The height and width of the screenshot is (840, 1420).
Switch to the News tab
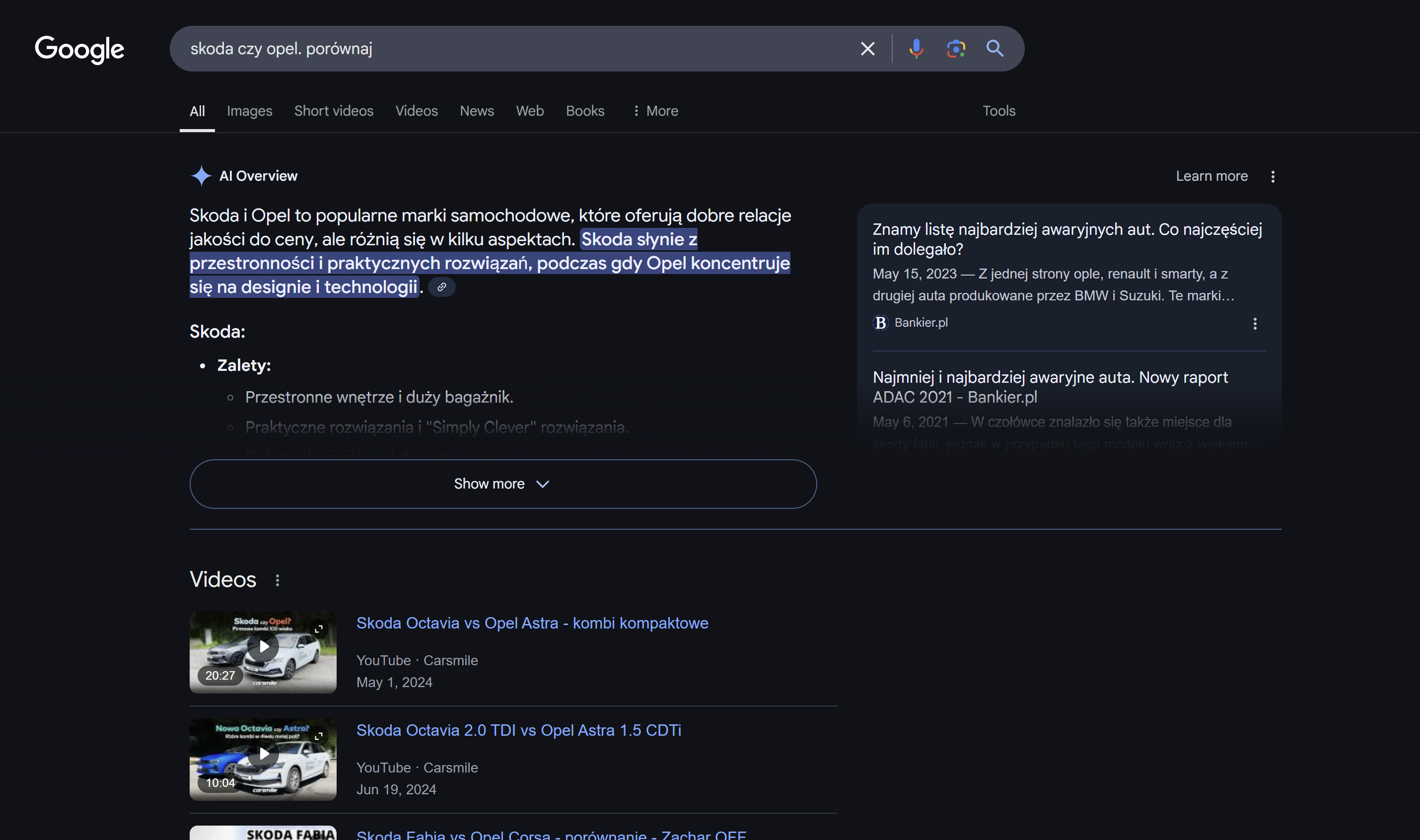[x=477, y=111]
